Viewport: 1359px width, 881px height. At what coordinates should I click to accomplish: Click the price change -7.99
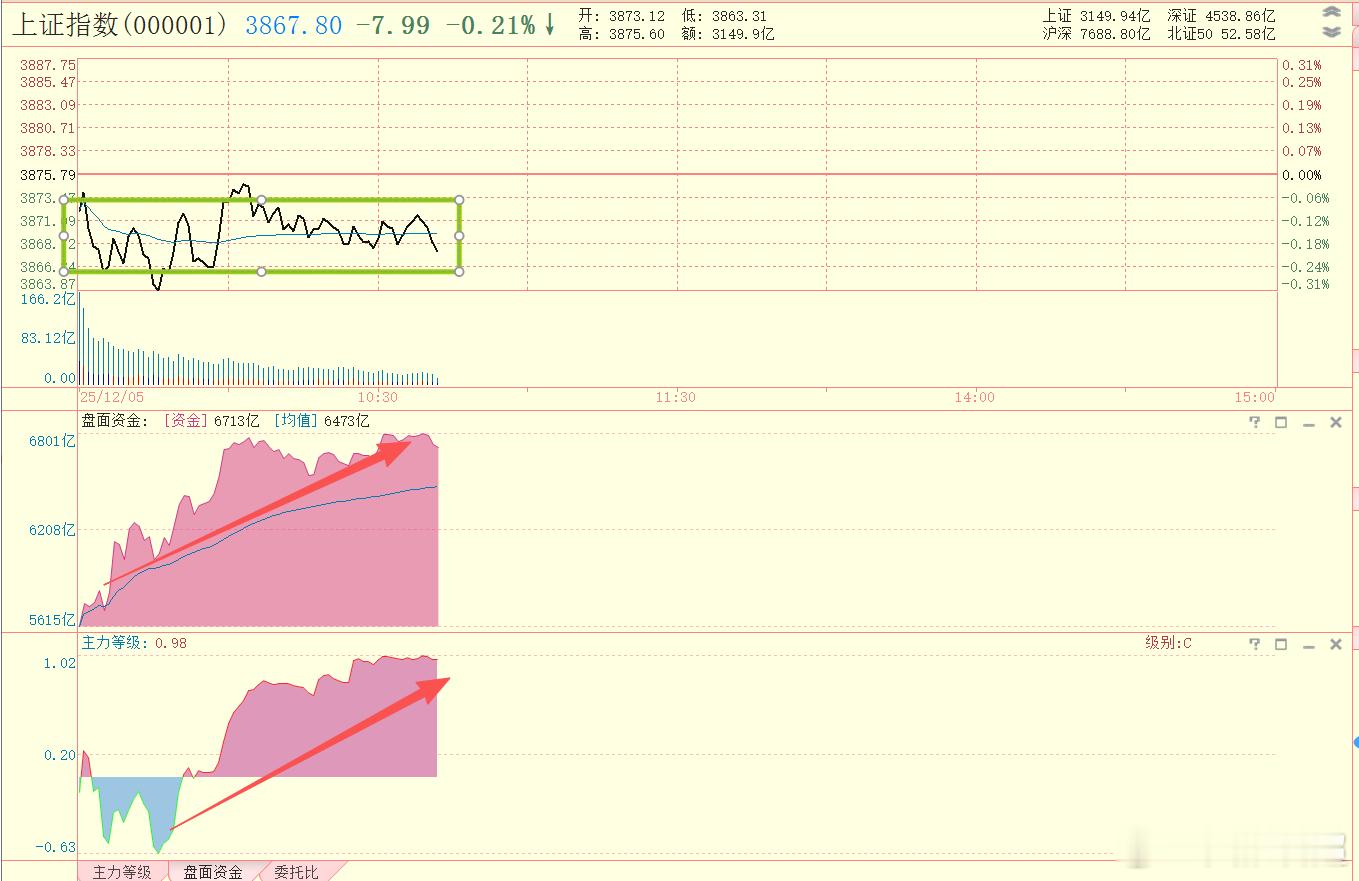coord(392,25)
